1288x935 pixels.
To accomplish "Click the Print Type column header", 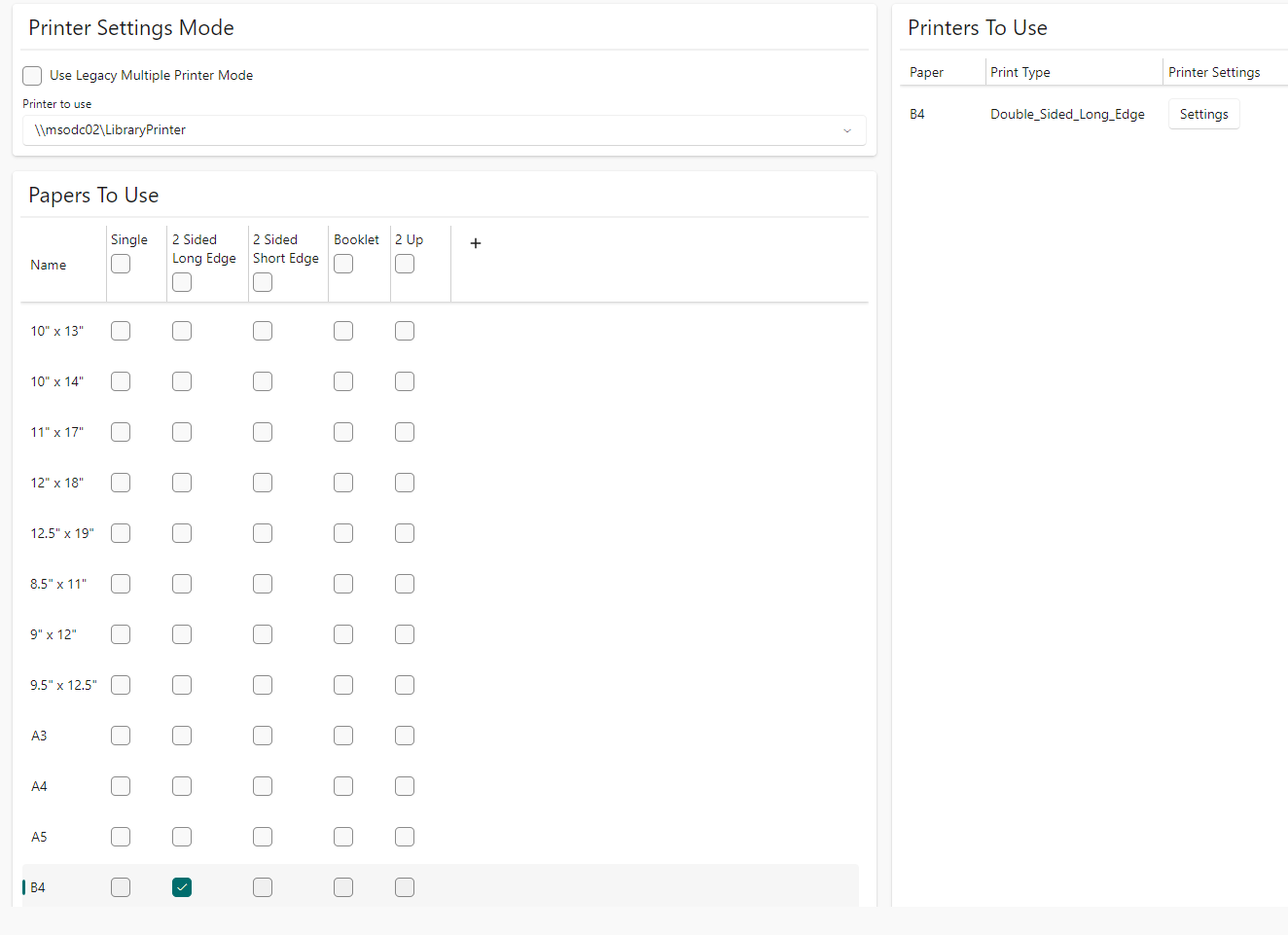I will coord(1020,72).
